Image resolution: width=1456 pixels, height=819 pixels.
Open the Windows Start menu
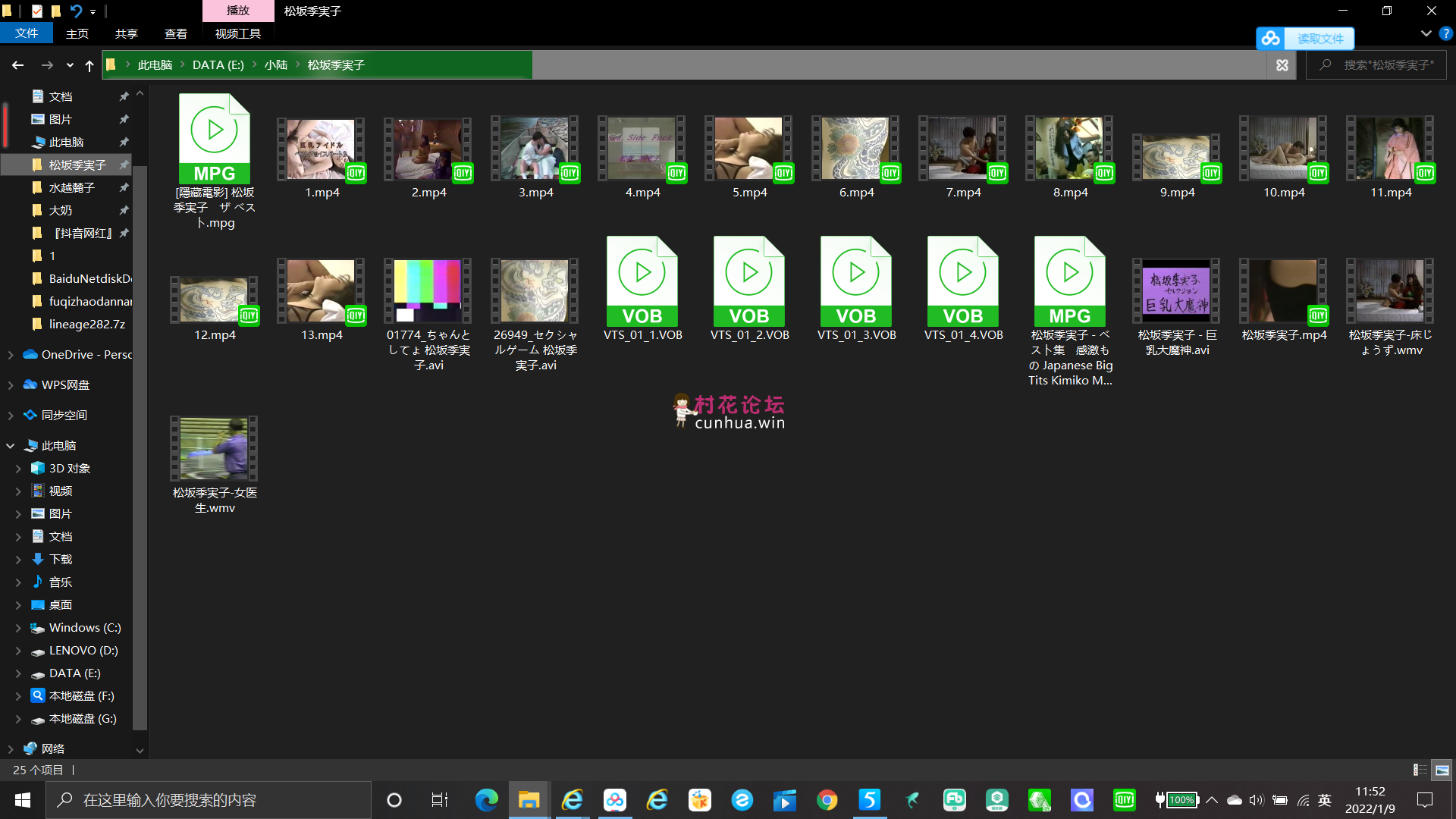coord(22,800)
